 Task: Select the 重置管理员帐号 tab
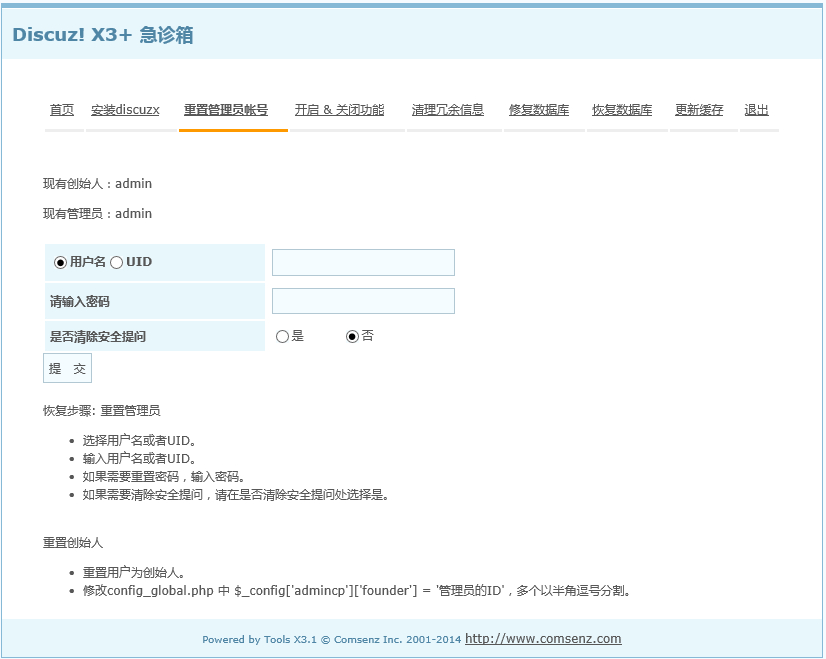point(226,110)
